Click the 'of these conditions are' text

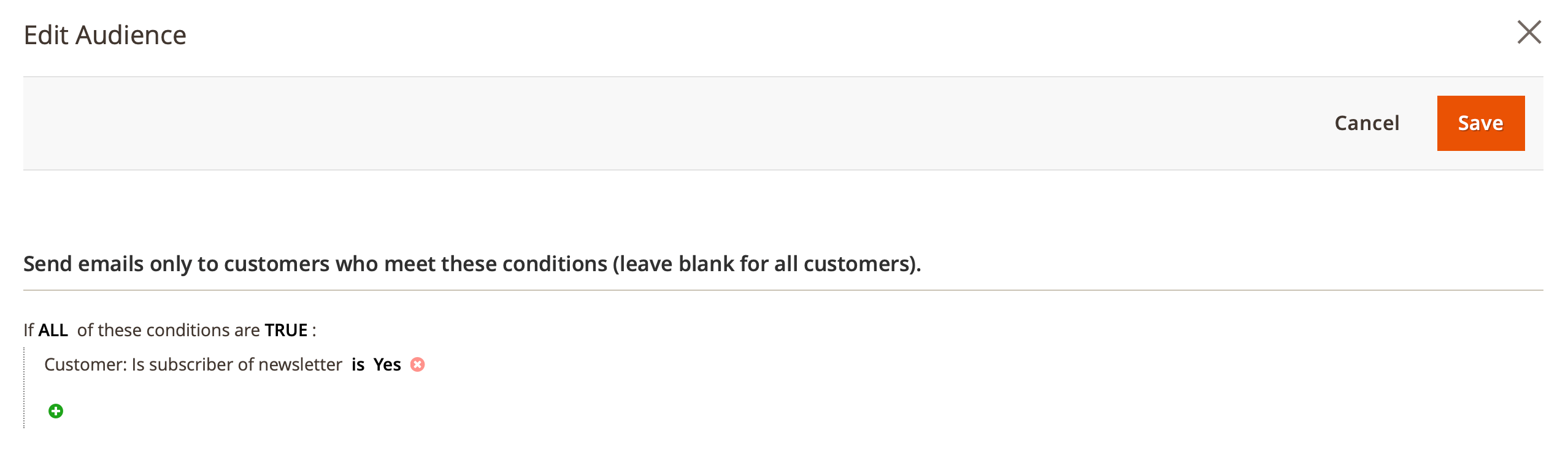pyautogui.click(x=169, y=331)
